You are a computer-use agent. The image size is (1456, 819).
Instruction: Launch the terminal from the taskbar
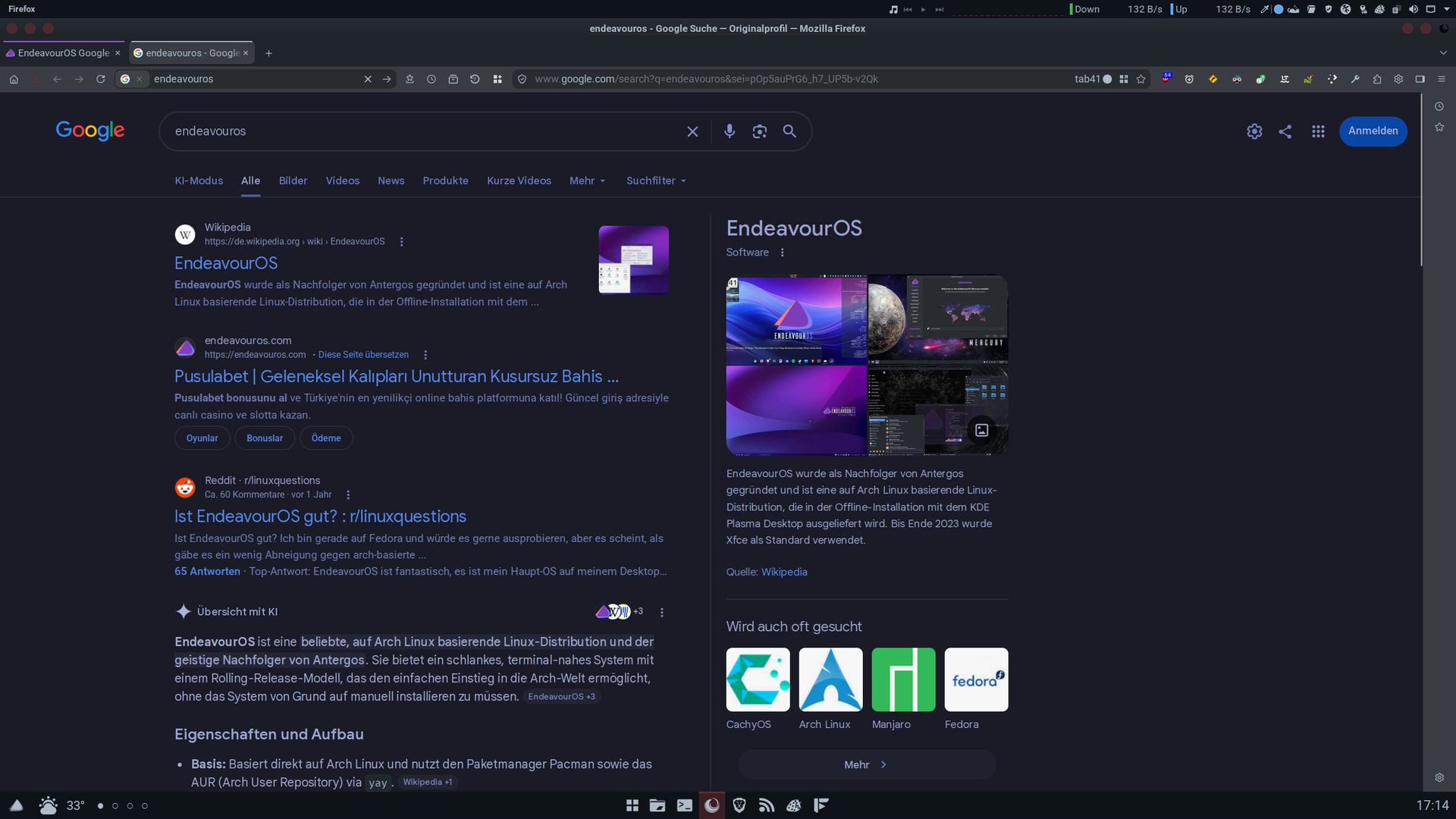[x=684, y=805]
